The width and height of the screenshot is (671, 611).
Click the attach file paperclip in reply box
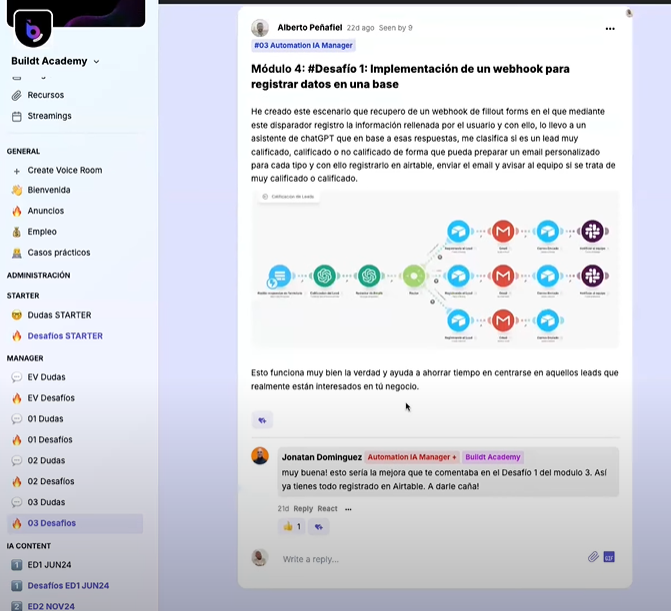pos(593,557)
